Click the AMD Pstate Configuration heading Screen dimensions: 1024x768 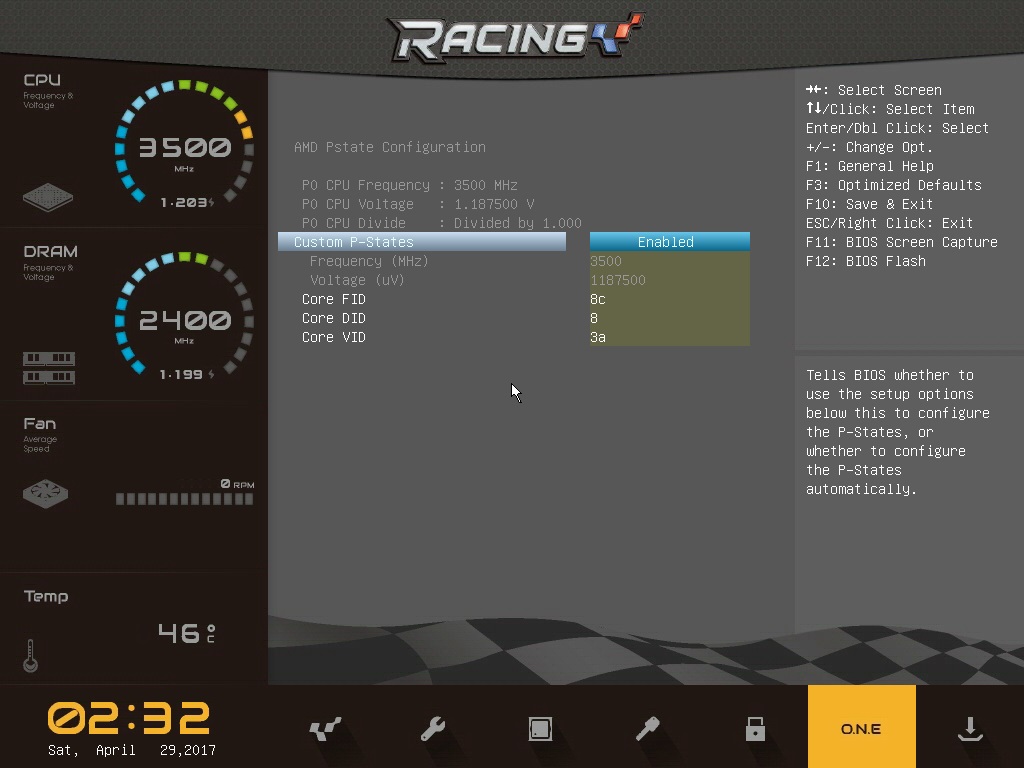coord(390,147)
